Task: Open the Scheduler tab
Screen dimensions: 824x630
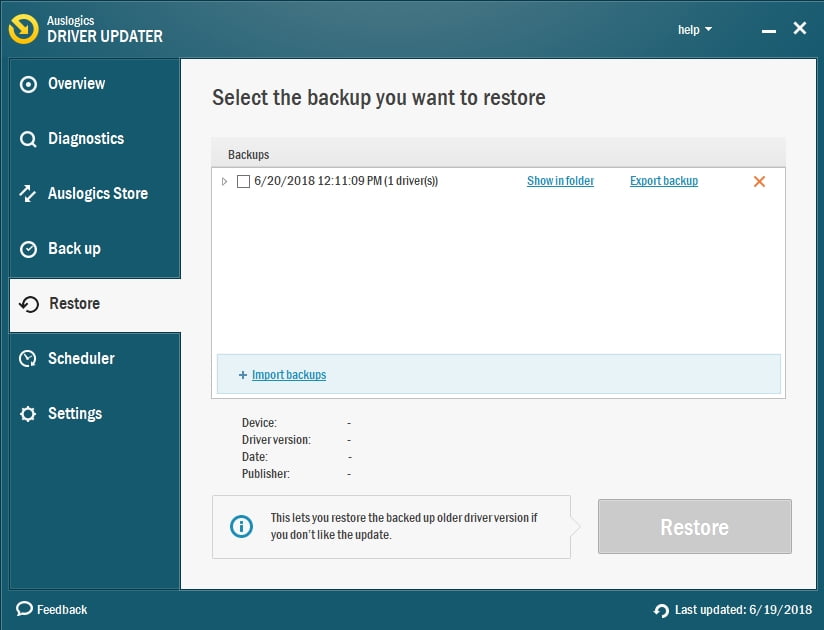Action: point(95,358)
